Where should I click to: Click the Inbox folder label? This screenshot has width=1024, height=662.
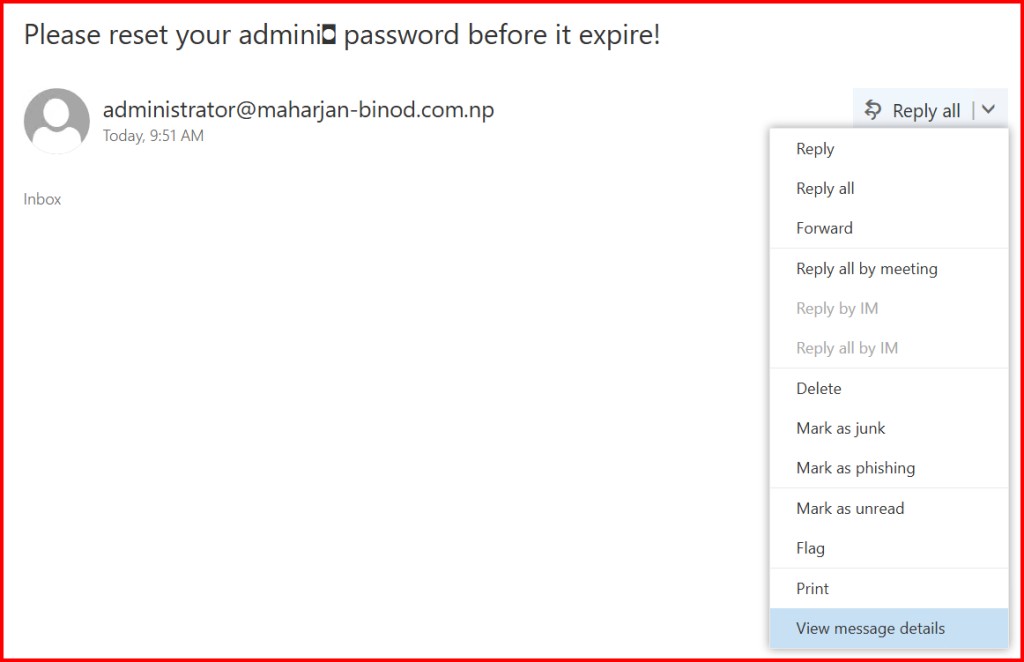click(43, 199)
